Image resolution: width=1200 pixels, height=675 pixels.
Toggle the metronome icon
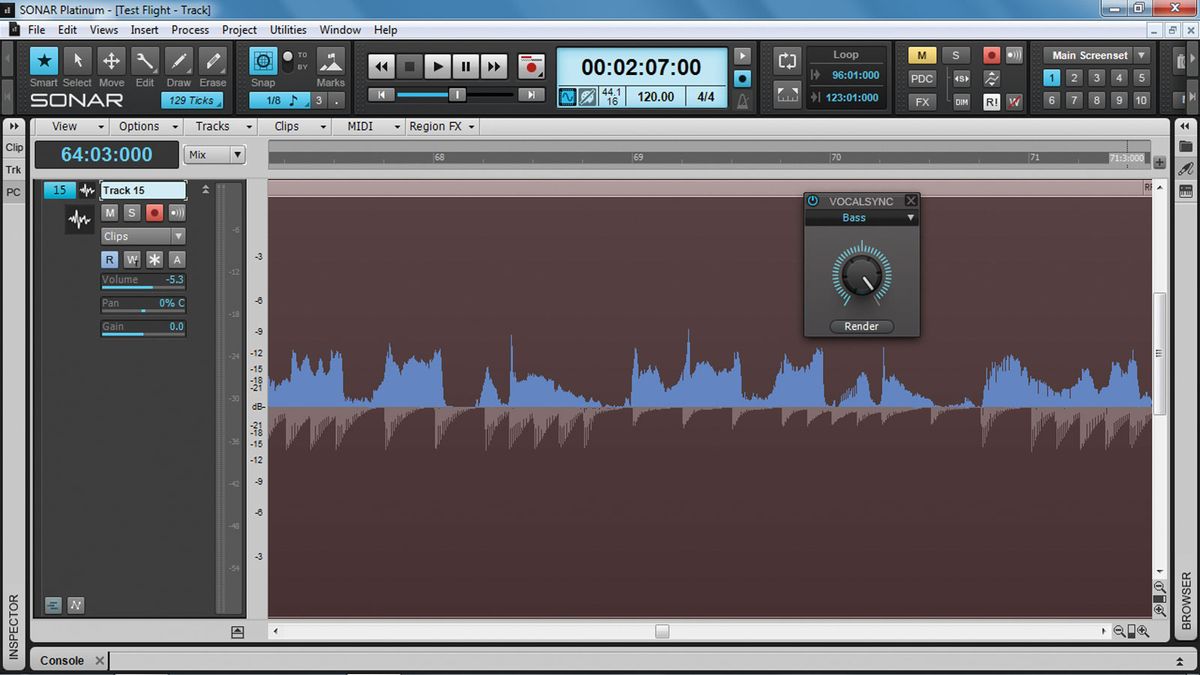742,101
